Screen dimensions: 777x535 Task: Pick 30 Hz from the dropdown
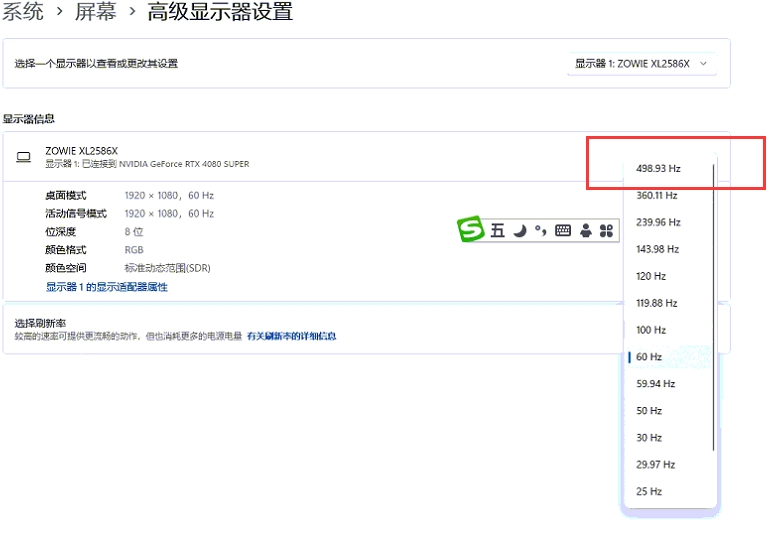[x=668, y=438]
